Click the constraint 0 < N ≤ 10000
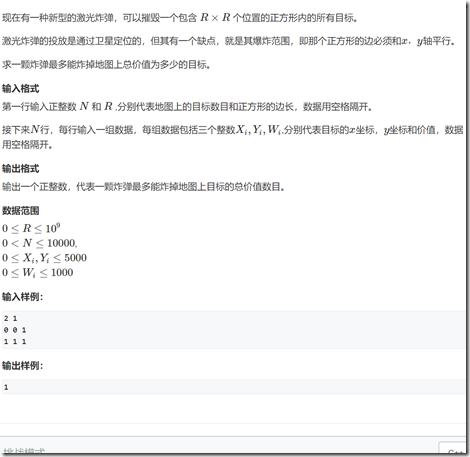This screenshot has height=457, width=470. 39,243
